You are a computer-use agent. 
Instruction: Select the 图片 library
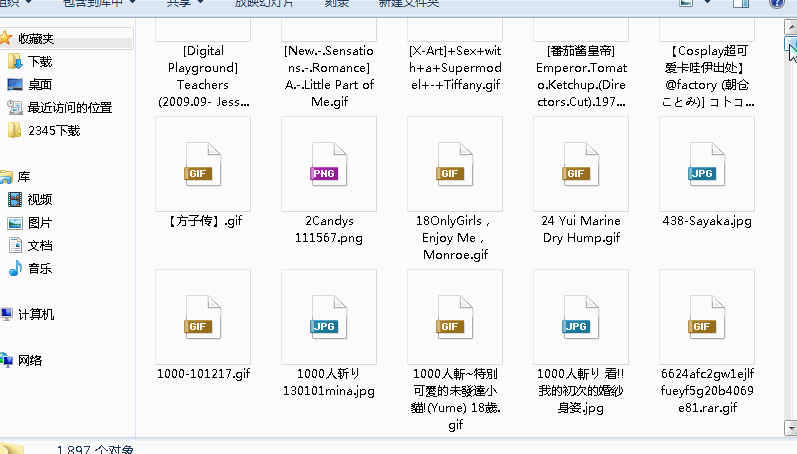tap(40, 222)
